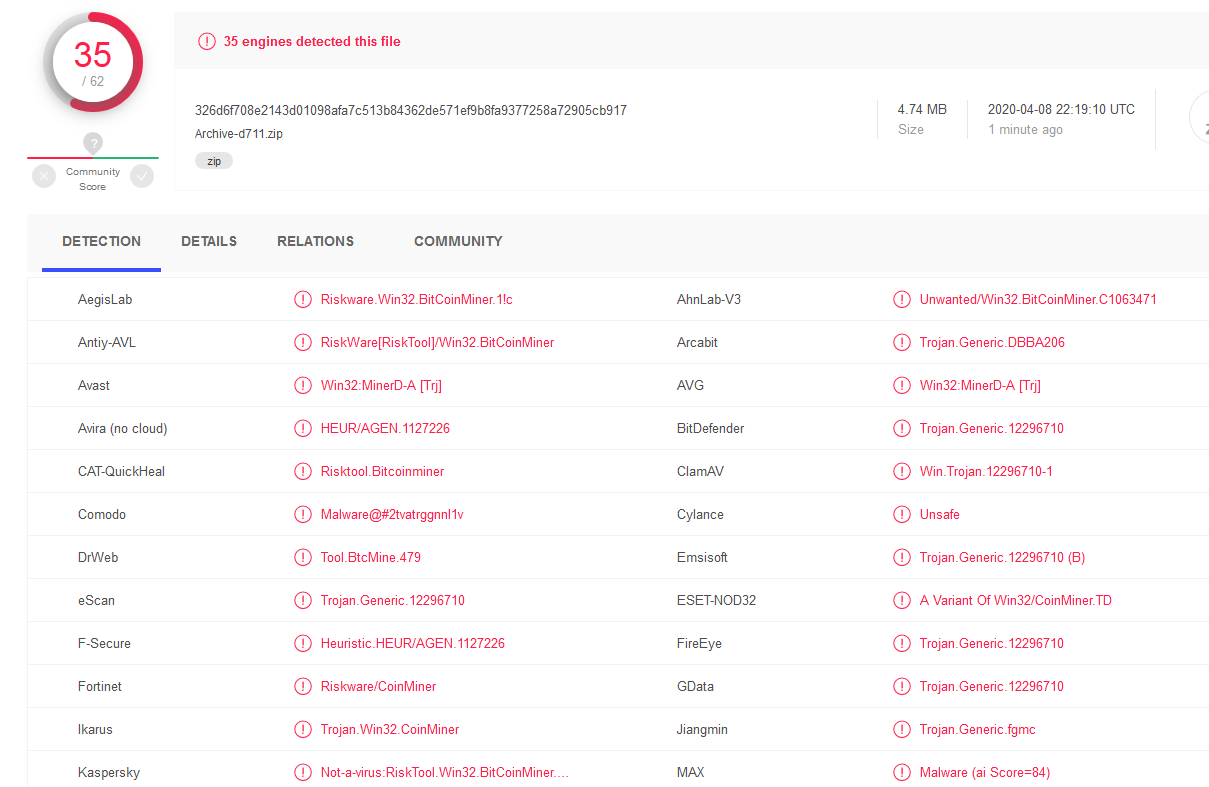
Task: Click the warning icon for Cylance Unsafe result
Action: [x=902, y=514]
